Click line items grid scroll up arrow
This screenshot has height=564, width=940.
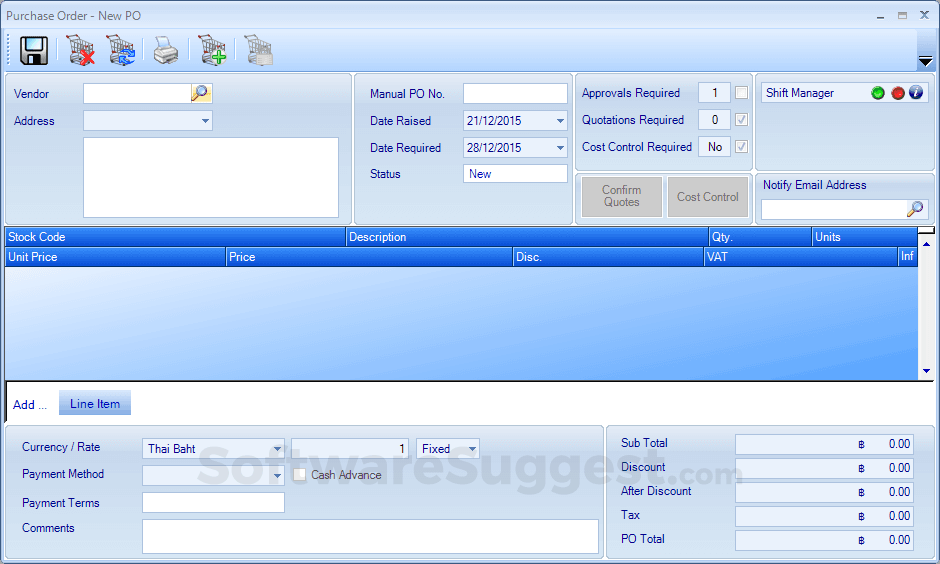point(926,244)
